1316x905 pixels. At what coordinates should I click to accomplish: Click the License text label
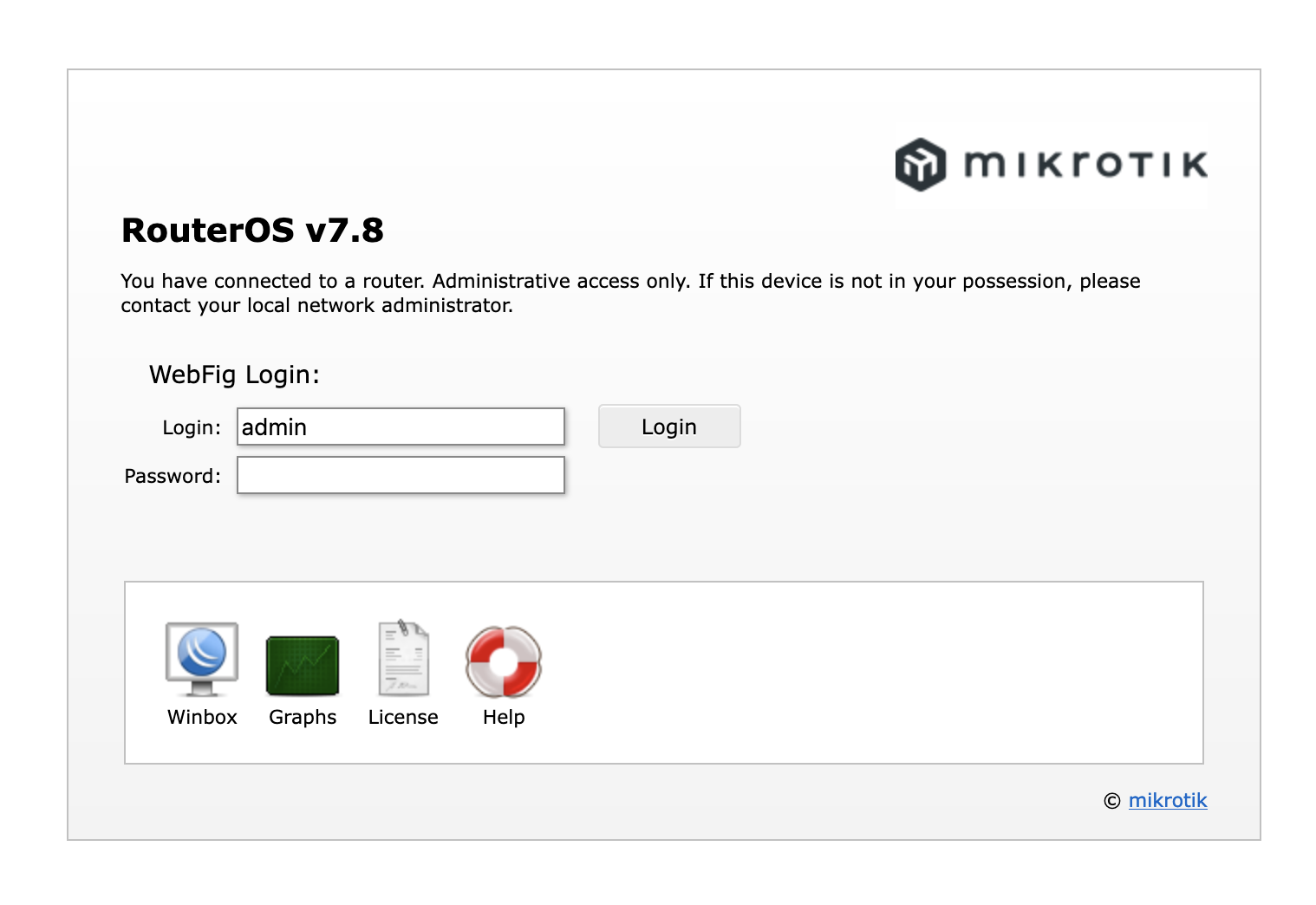coord(403,717)
